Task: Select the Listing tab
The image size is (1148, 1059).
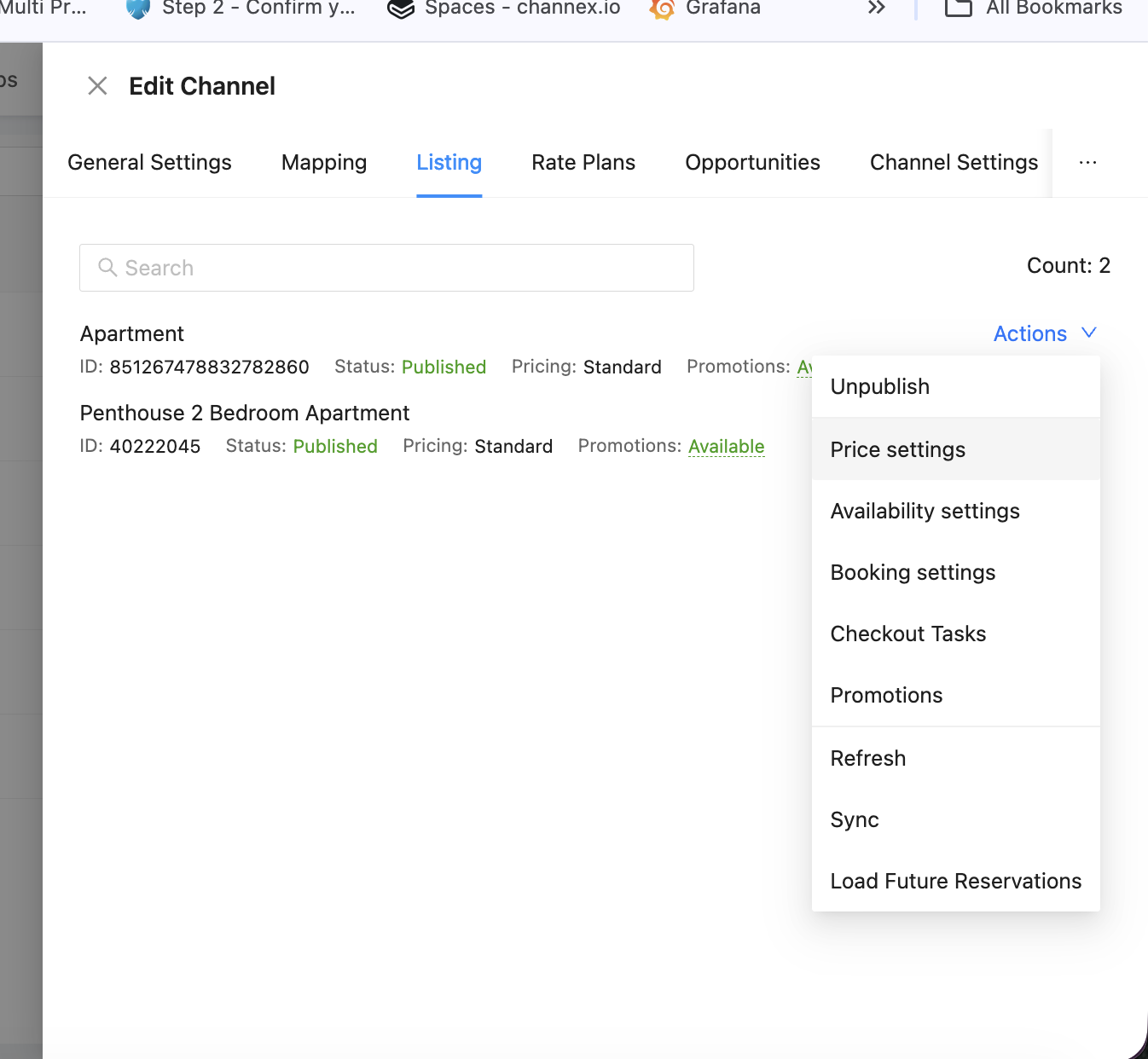Action: pyautogui.click(x=449, y=162)
